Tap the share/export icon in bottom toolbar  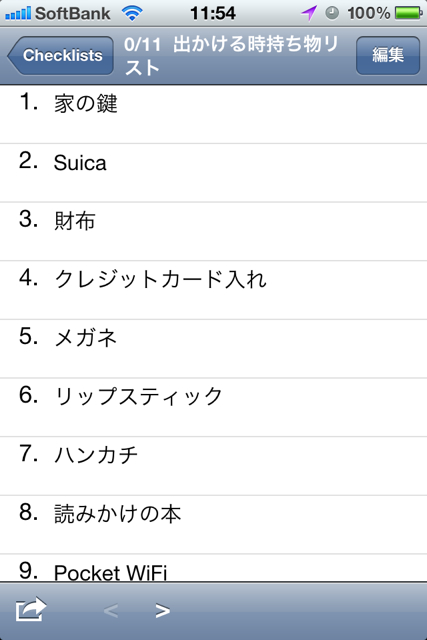pyautogui.click(x=31, y=609)
